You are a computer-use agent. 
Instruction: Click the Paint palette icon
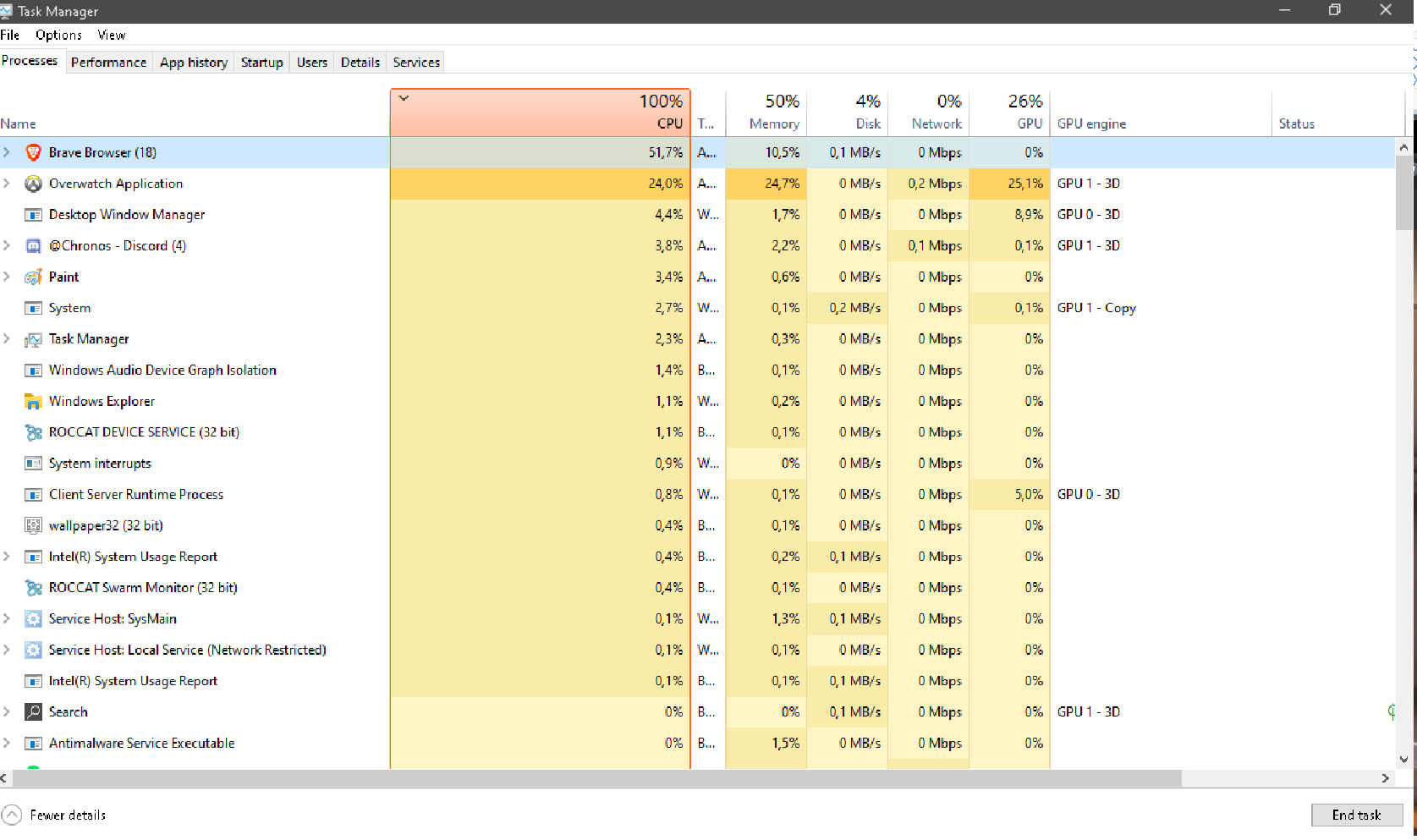point(33,277)
